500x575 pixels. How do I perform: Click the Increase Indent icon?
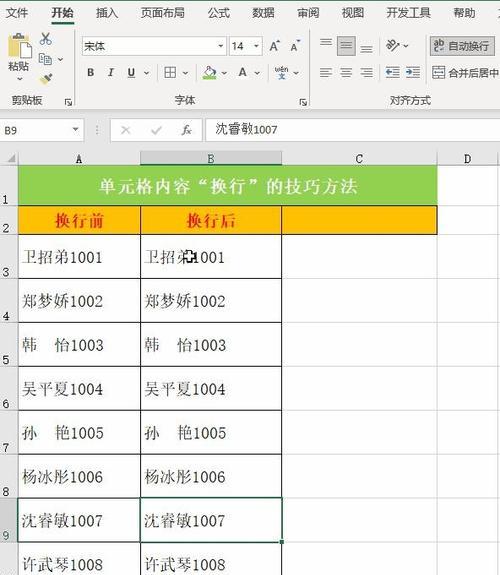pos(413,72)
